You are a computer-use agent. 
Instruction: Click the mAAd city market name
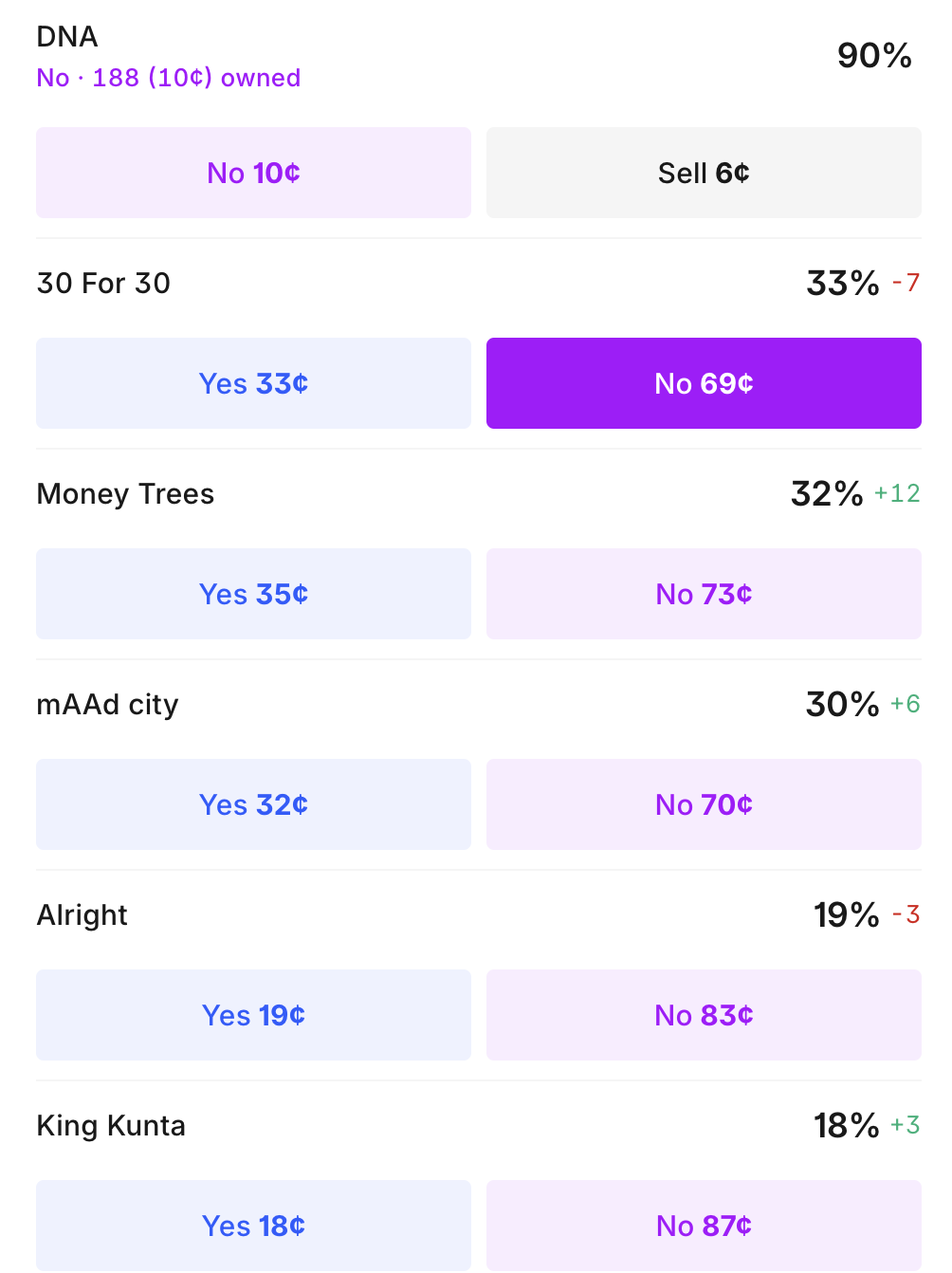[107, 705]
